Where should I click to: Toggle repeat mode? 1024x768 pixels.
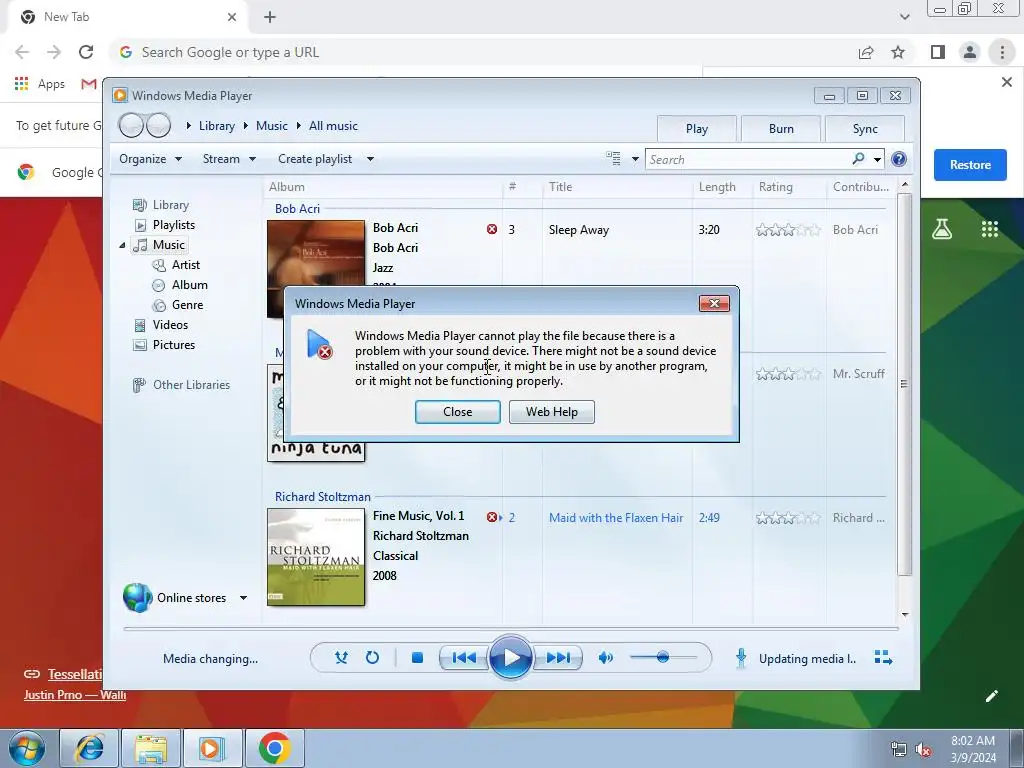(x=372, y=658)
